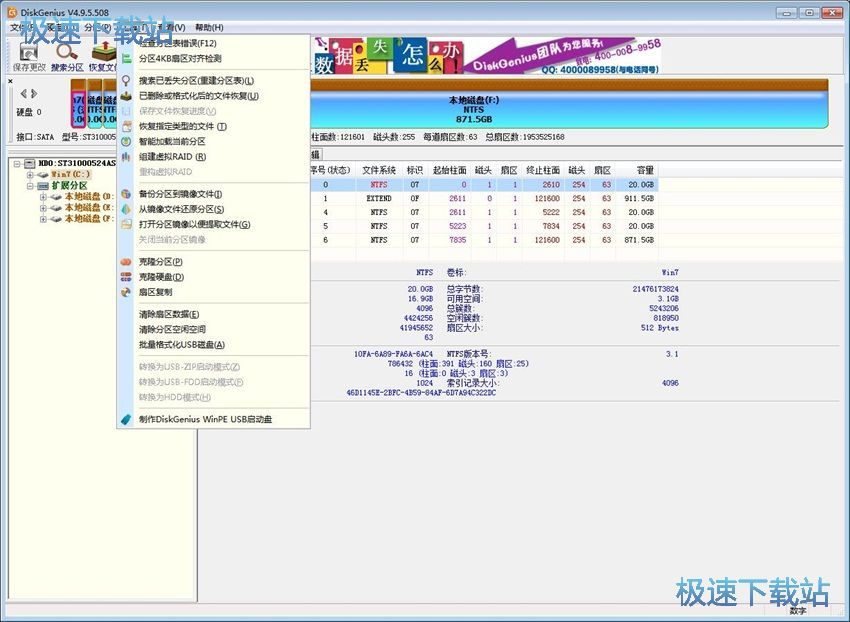Screen dimensions: 850x622
Task: Select 本地磁盘 (F:) label in tree
Action: pos(89,219)
